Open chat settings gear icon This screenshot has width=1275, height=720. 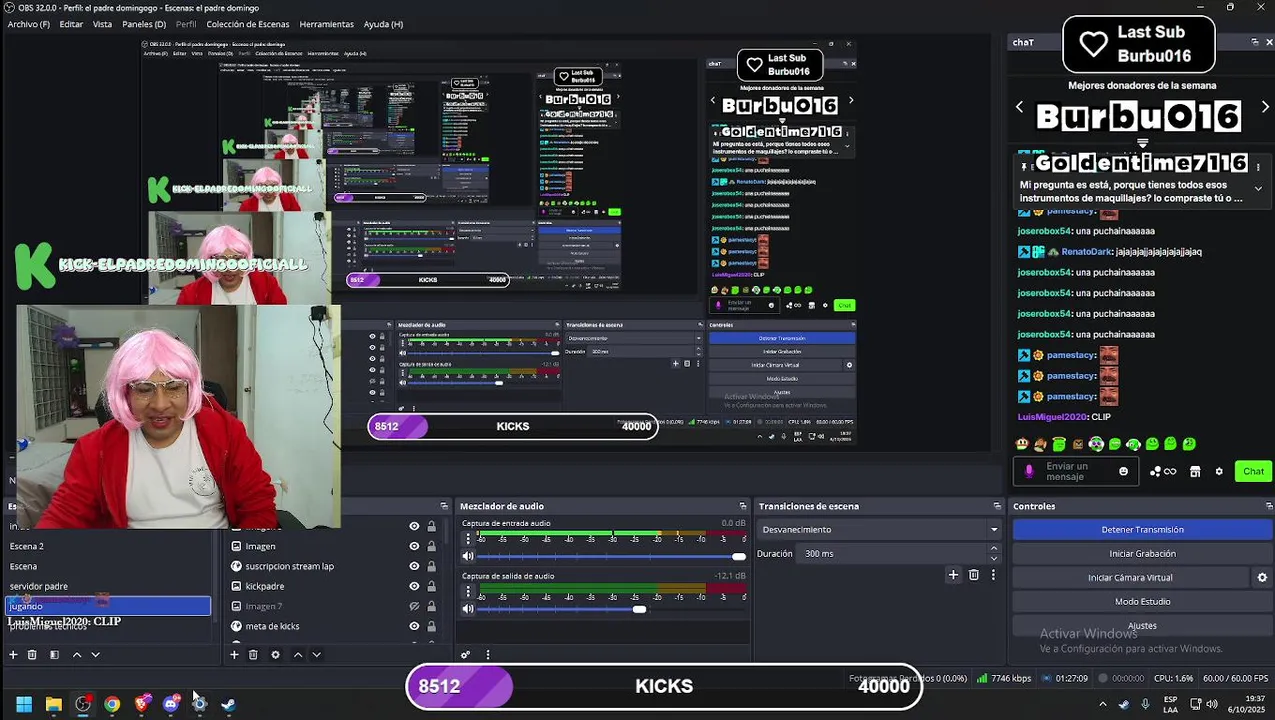(1218, 471)
